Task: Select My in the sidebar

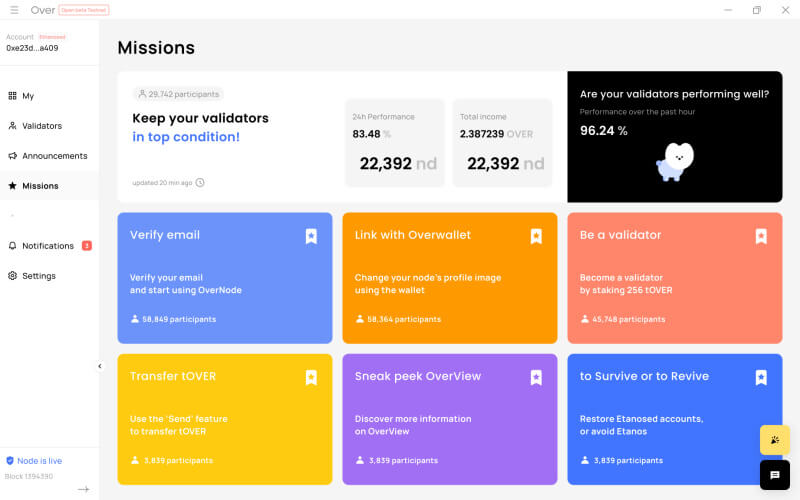Action: (27, 96)
